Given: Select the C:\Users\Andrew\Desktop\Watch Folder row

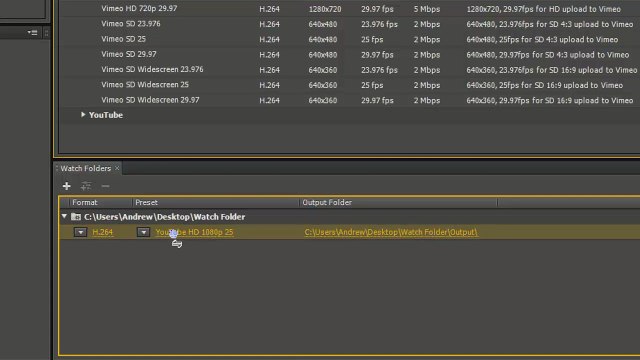Looking at the screenshot, I should coord(349,217).
